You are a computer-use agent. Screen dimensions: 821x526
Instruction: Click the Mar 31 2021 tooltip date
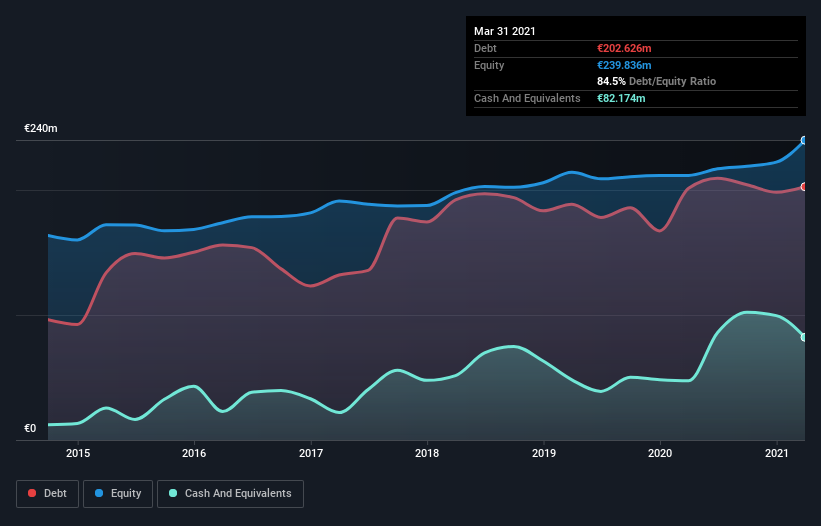(505, 31)
